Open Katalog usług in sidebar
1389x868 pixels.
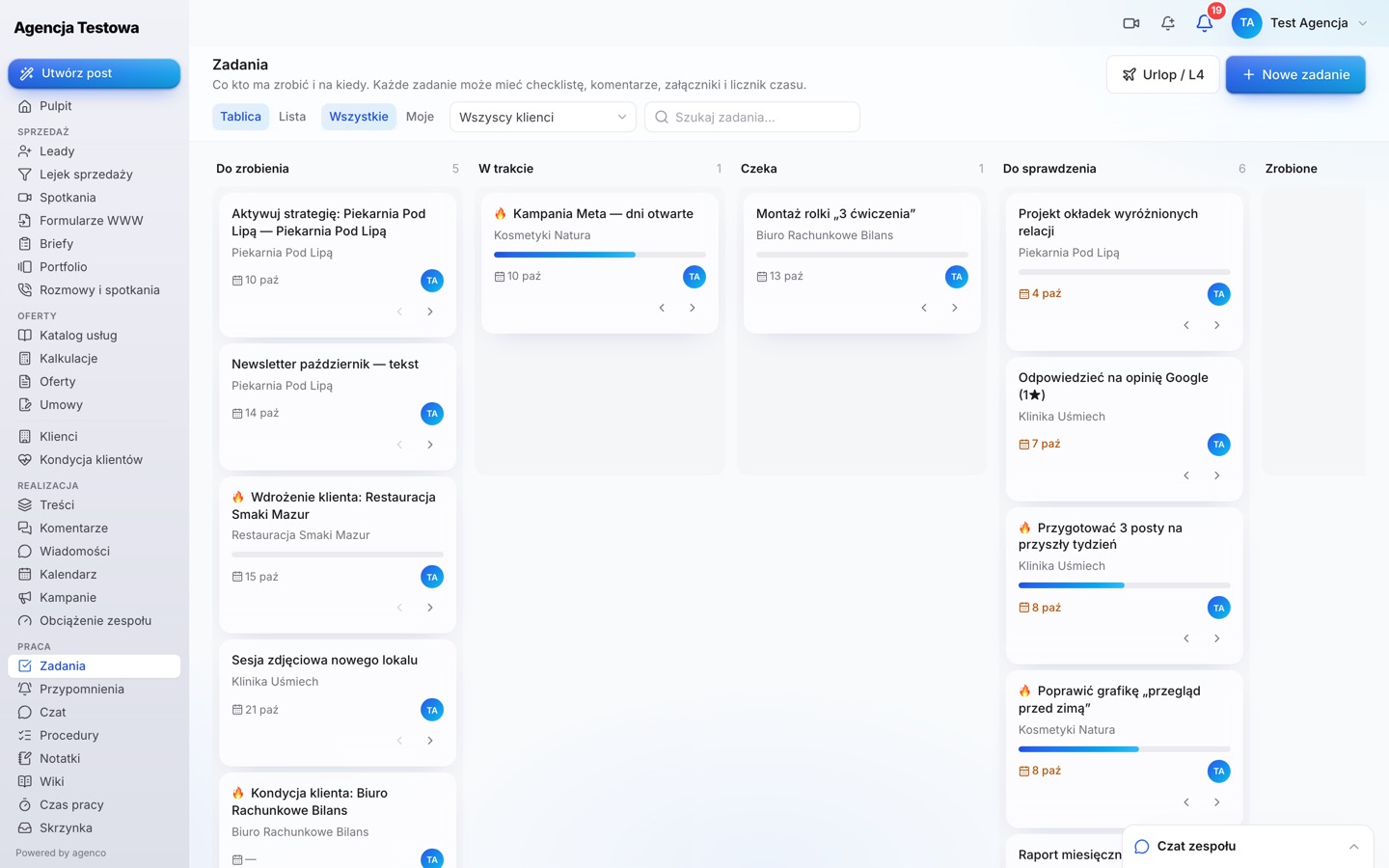click(x=95, y=336)
